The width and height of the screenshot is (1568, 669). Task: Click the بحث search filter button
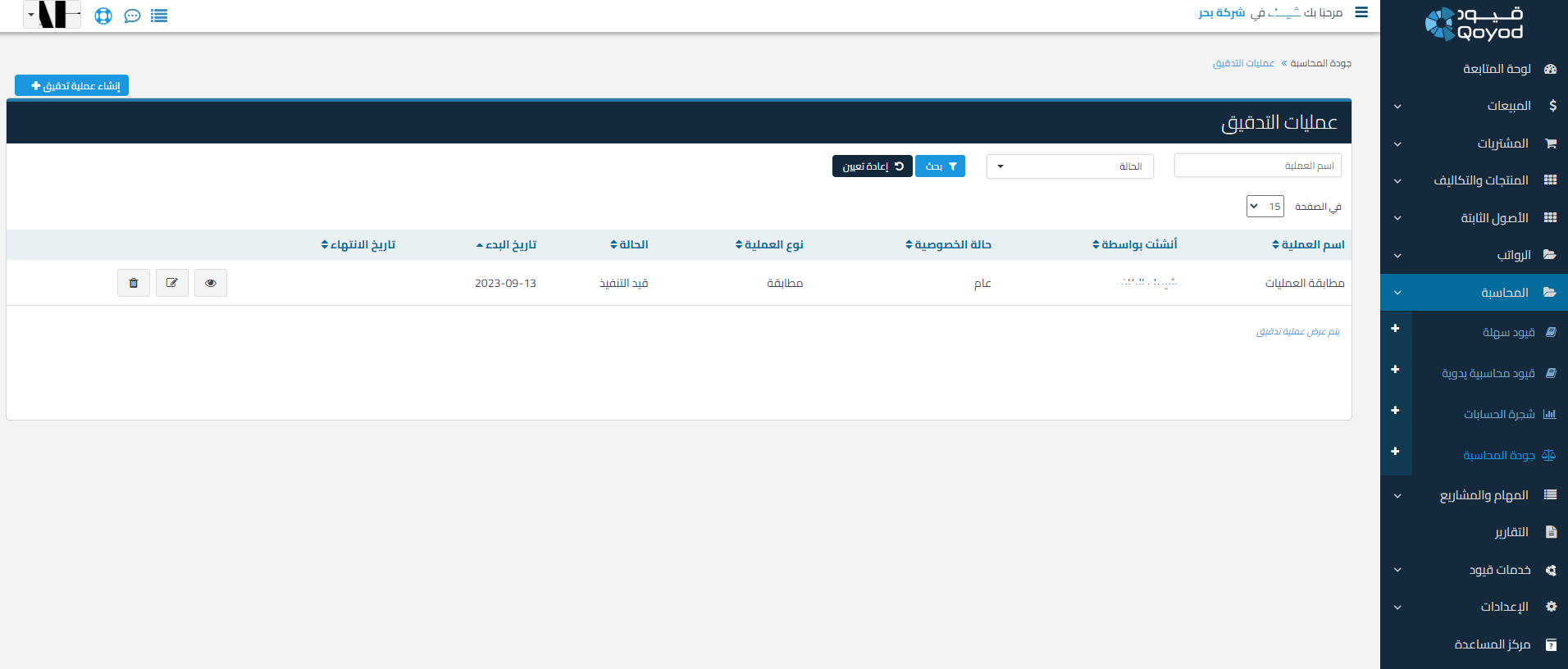click(940, 166)
